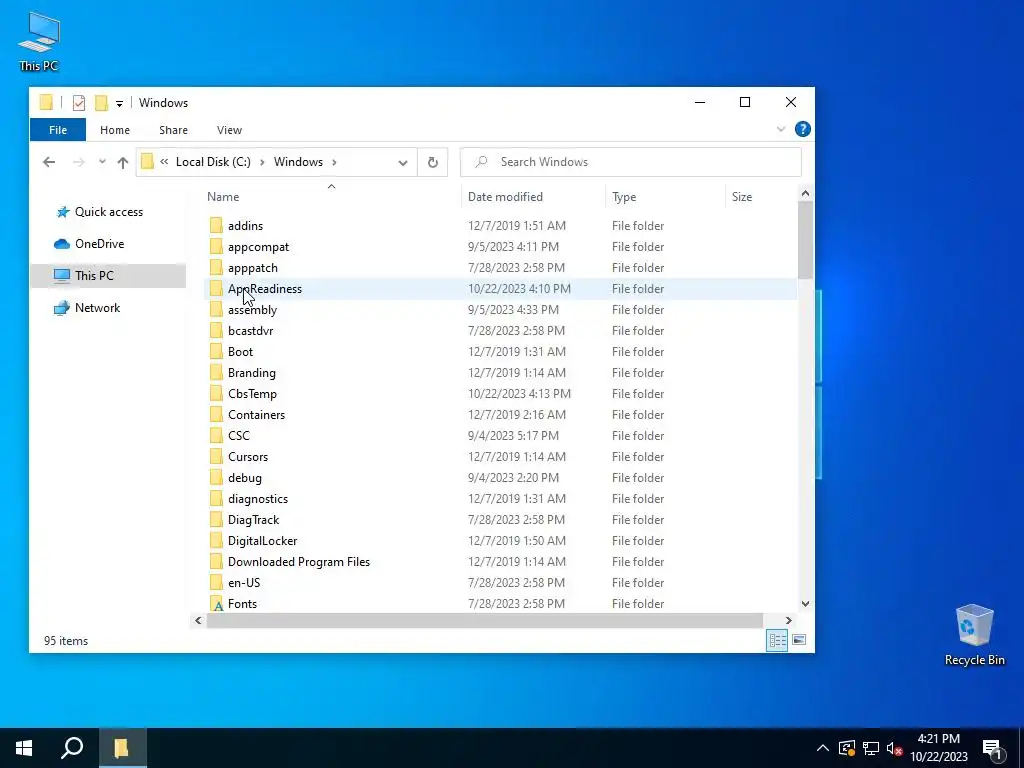Go back with the left arrow
The height and width of the screenshot is (768, 1024).
[x=49, y=162]
